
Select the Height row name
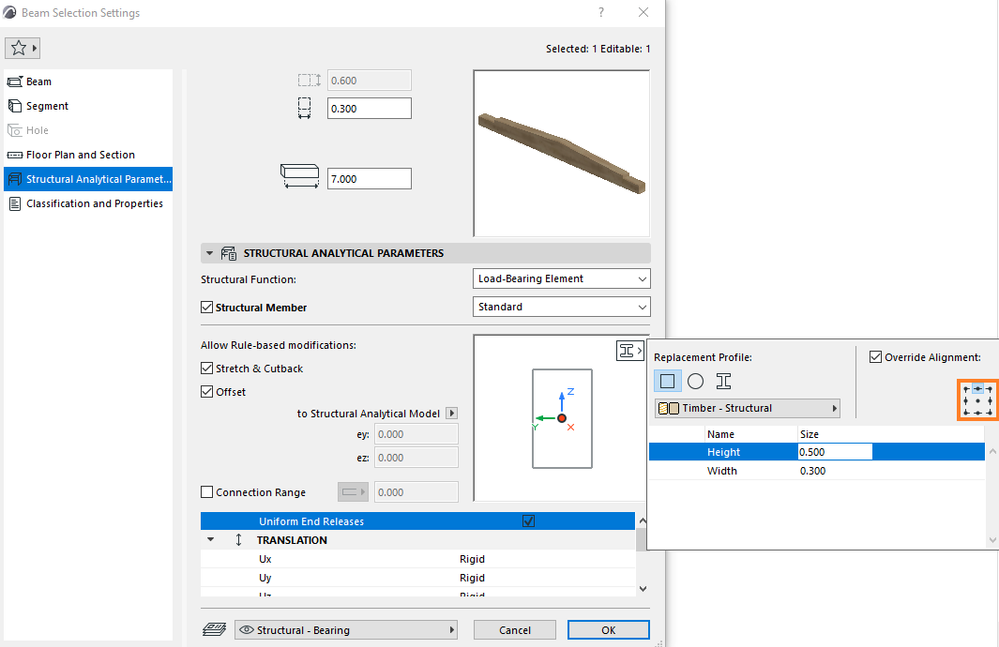pyautogui.click(x=723, y=452)
